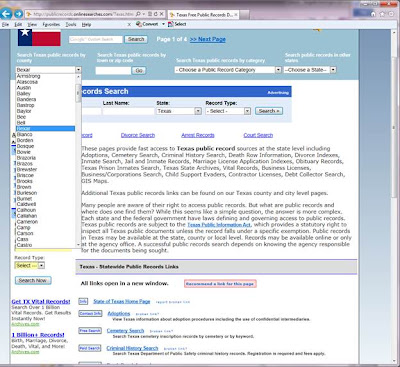Choose Bandera in the county list

pos(45,99)
